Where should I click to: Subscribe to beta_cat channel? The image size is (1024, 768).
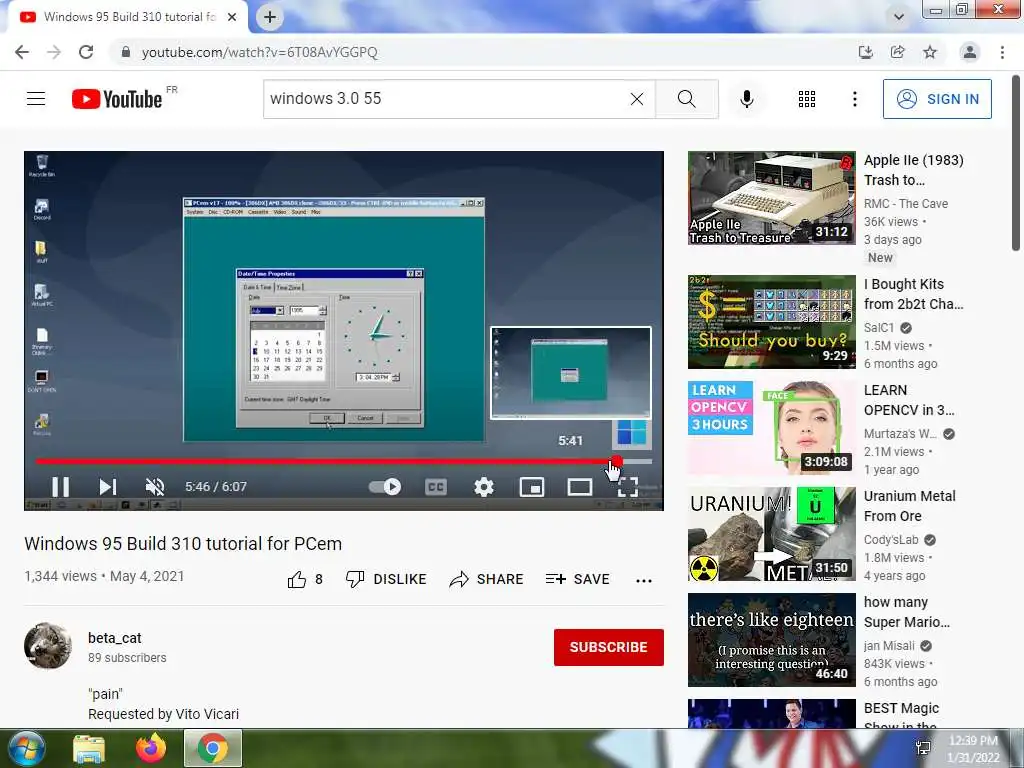click(609, 647)
